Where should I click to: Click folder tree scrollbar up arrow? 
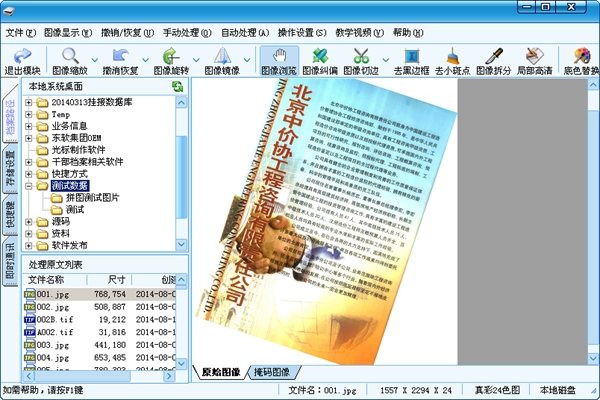pyautogui.click(x=181, y=103)
